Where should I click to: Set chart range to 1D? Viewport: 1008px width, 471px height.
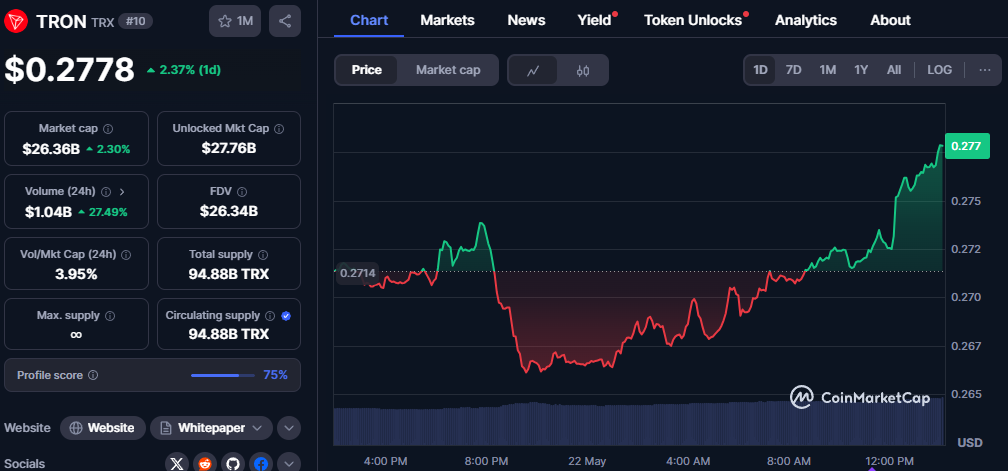click(760, 70)
